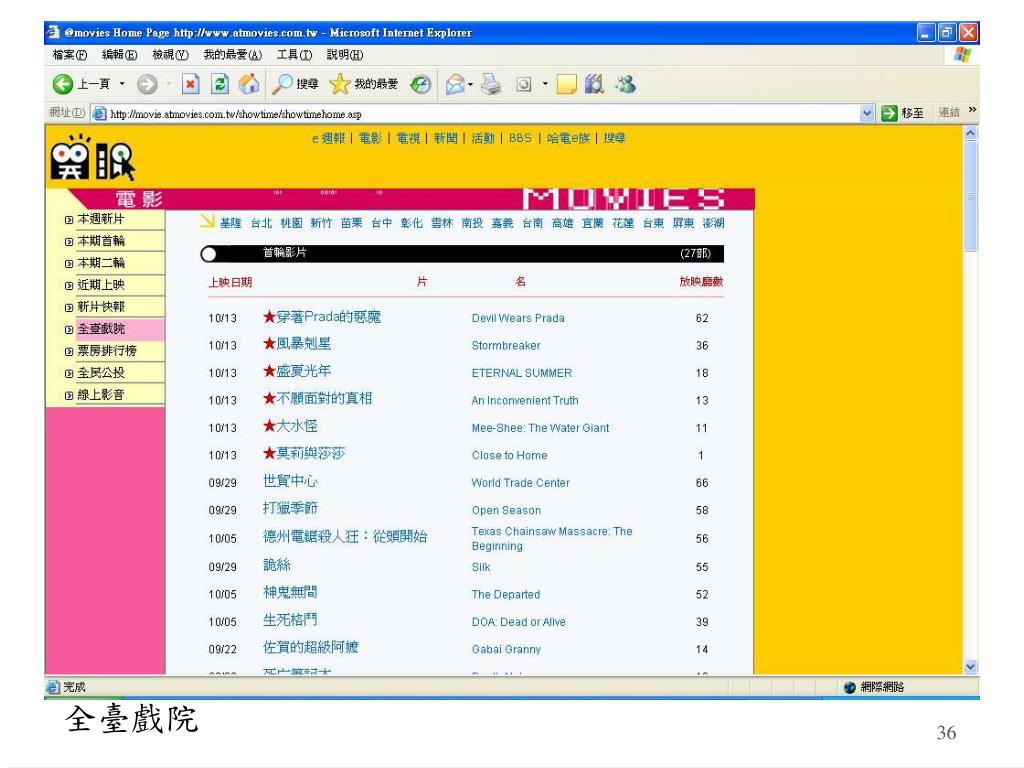
Task: Open The Departed movie link
Action: (506, 594)
